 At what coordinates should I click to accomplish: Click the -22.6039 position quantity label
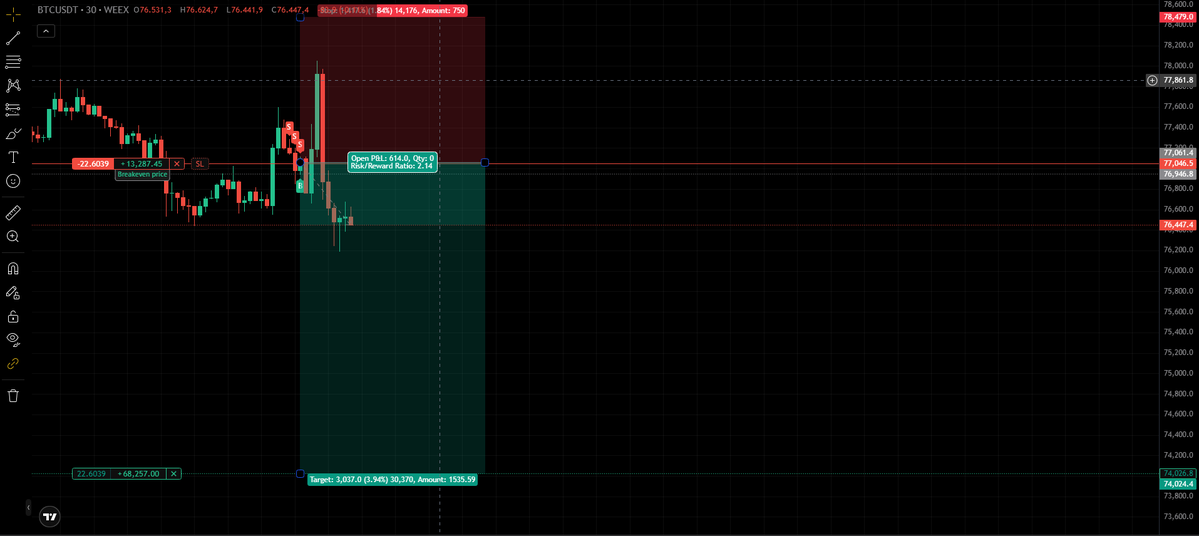pos(94,164)
